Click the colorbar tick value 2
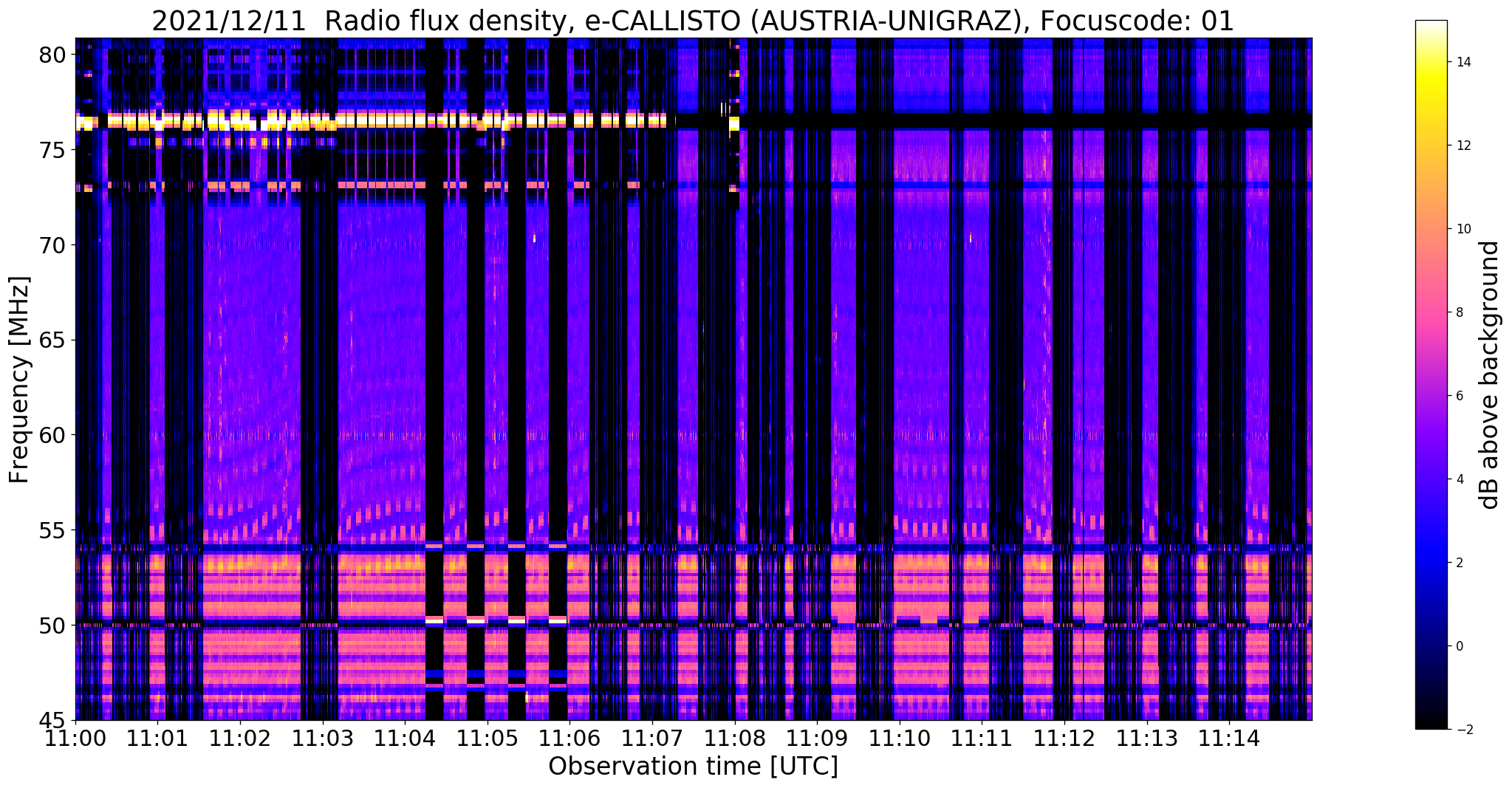This screenshot has height=788, width=1512. pos(1459,563)
